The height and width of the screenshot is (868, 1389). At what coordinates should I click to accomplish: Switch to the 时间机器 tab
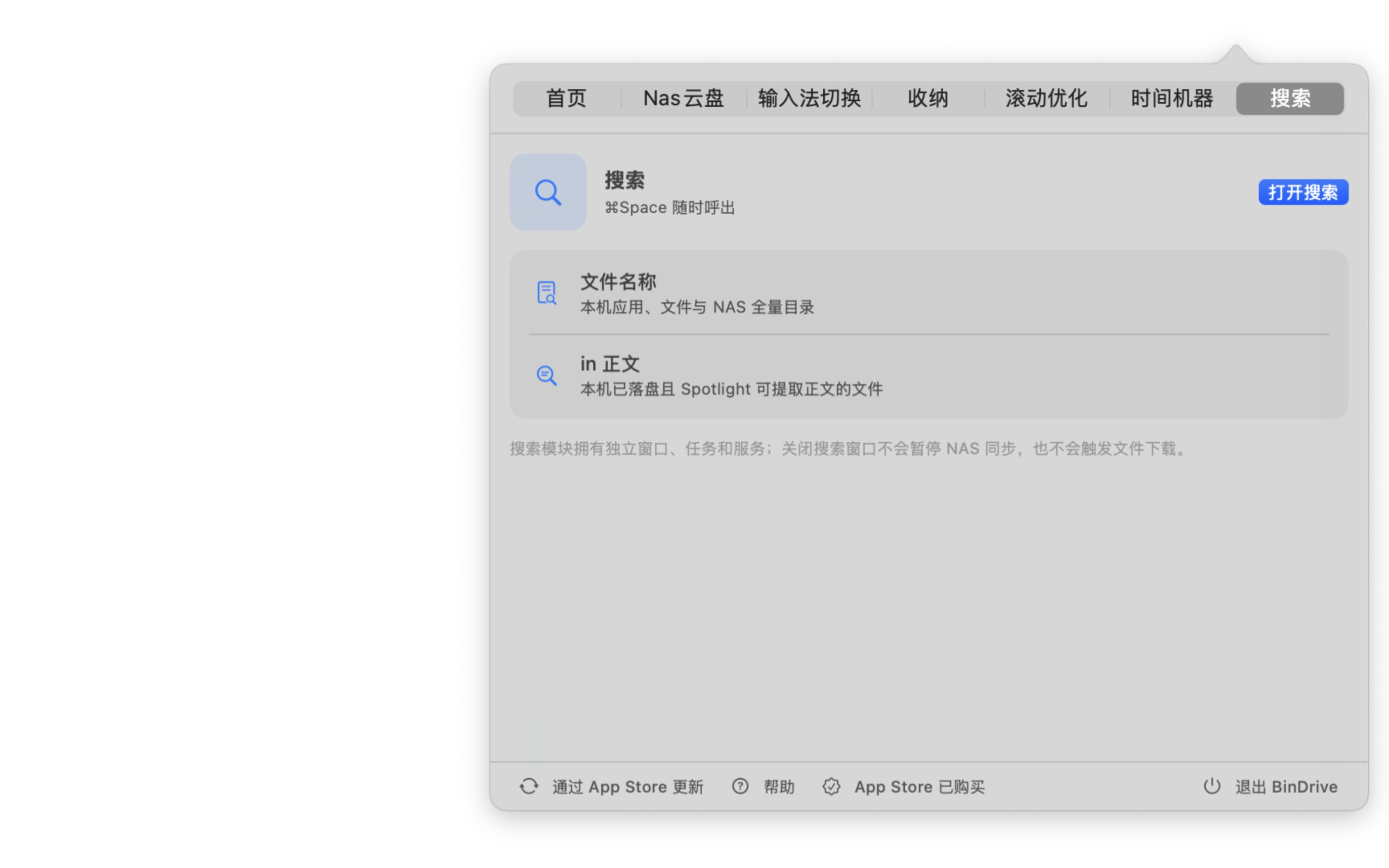point(1171,99)
